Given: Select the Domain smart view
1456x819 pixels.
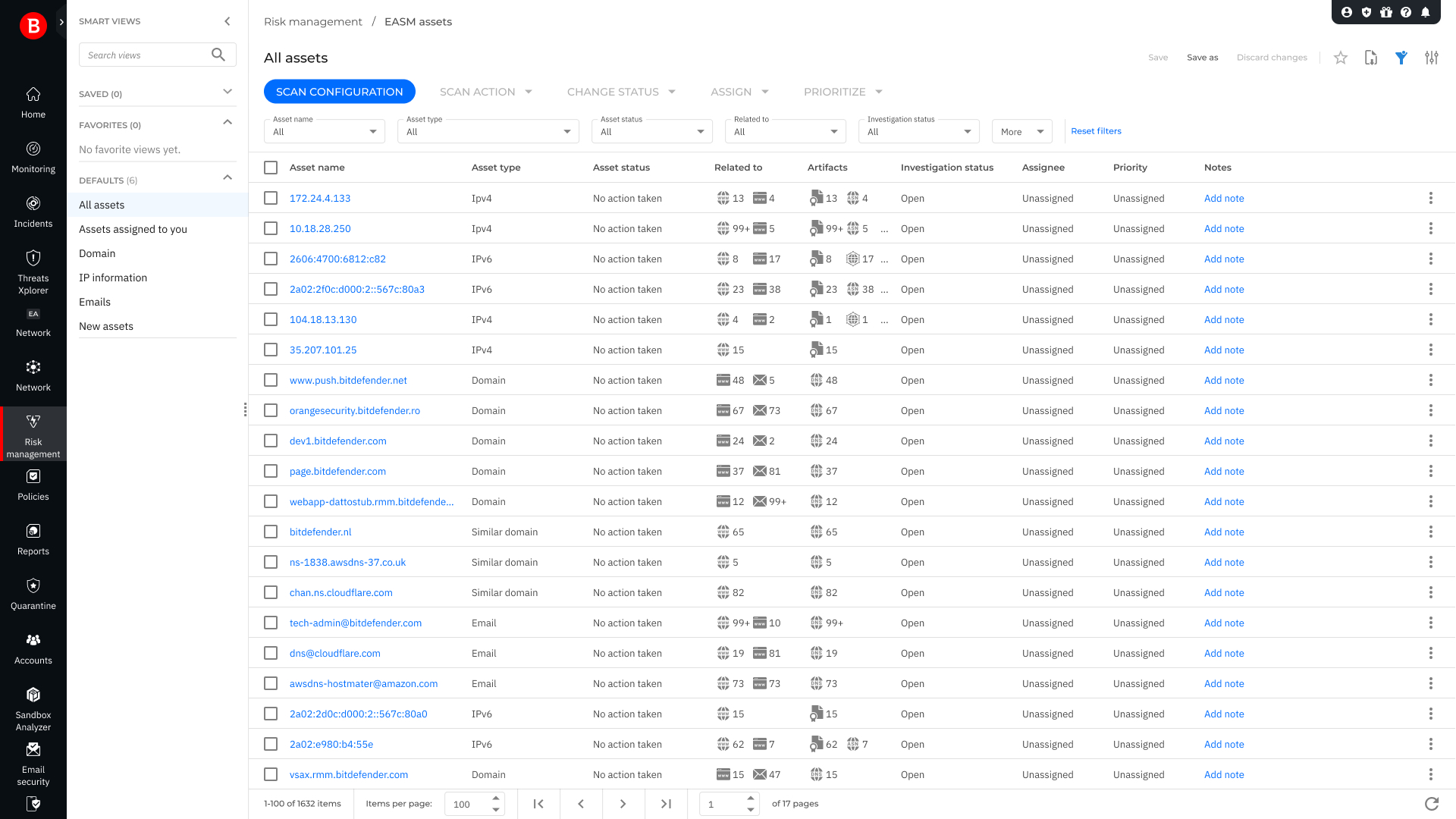Looking at the screenshot, I should point(97,253).
